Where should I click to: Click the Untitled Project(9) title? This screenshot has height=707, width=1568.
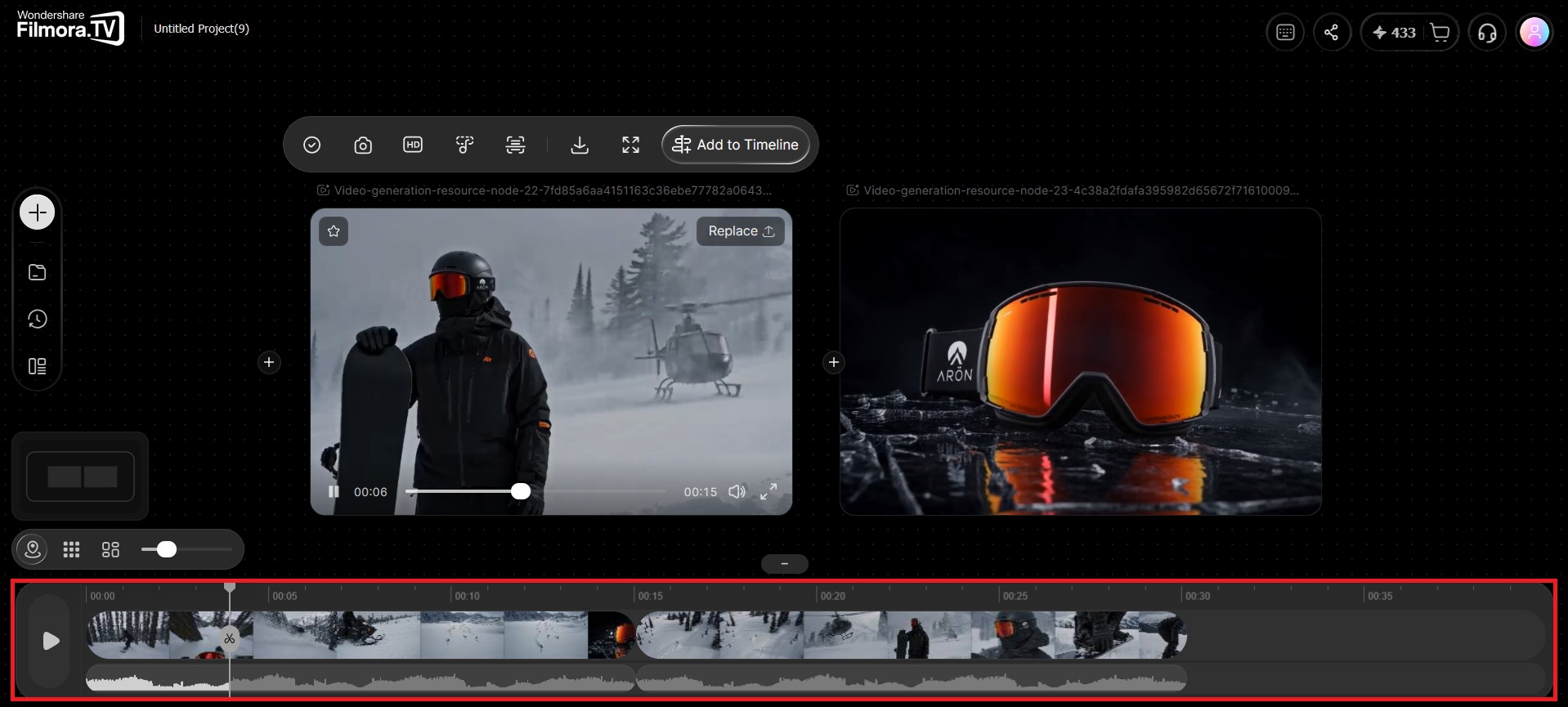(201, 29)
